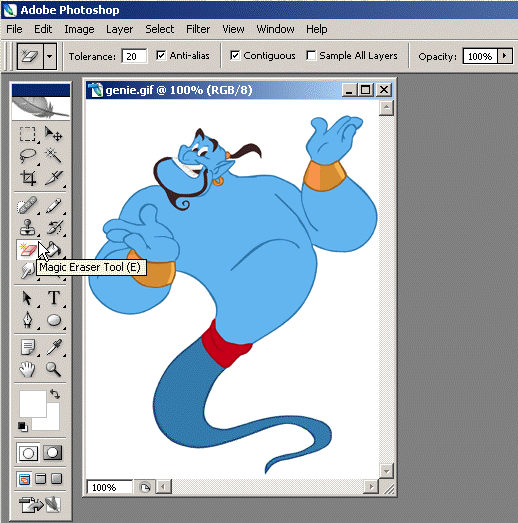The height and width of the screenshot is (523, 518).
Task: Select the Pencil tool
Action: pyautogui.click(x=53, y=205)
